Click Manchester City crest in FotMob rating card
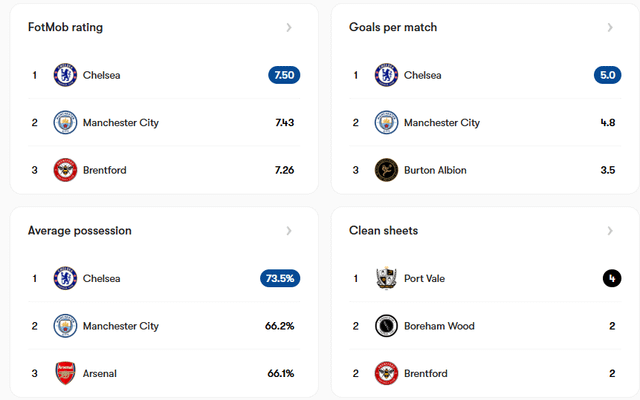 point(65,123)
